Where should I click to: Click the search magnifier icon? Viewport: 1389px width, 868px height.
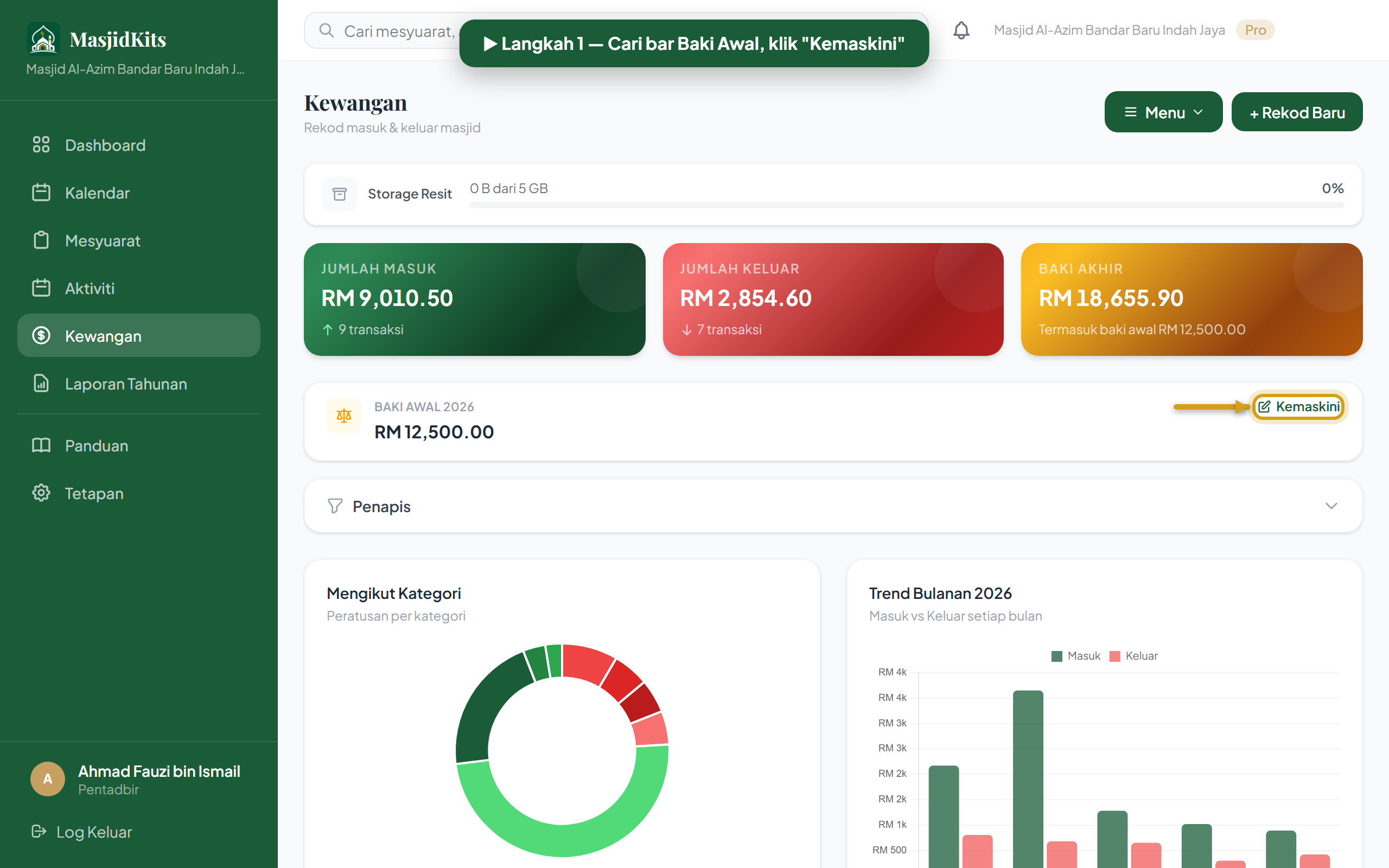tap(326, 30)
